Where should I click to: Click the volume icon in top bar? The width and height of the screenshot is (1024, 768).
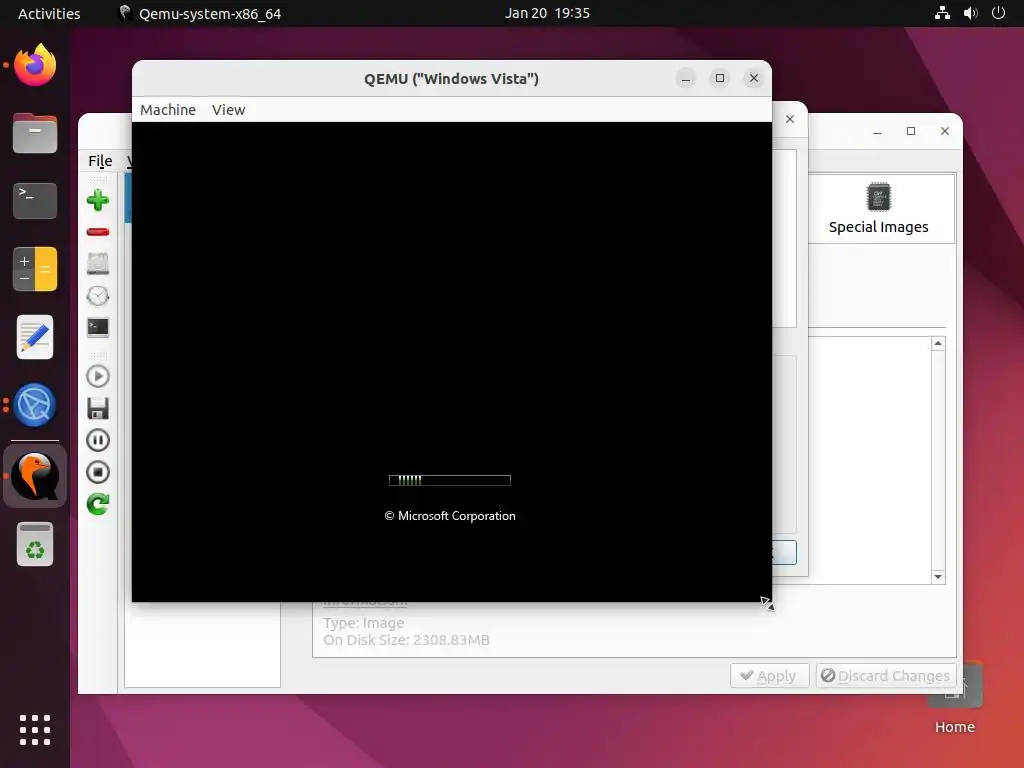(970, 13)
